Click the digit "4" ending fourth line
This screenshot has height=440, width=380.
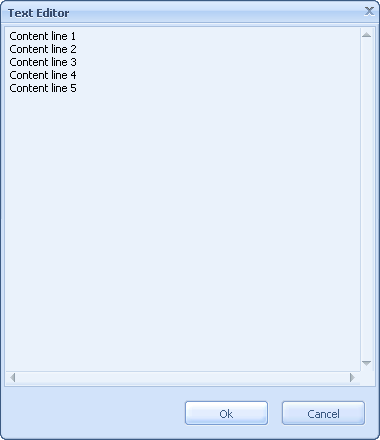coord(73,75)
